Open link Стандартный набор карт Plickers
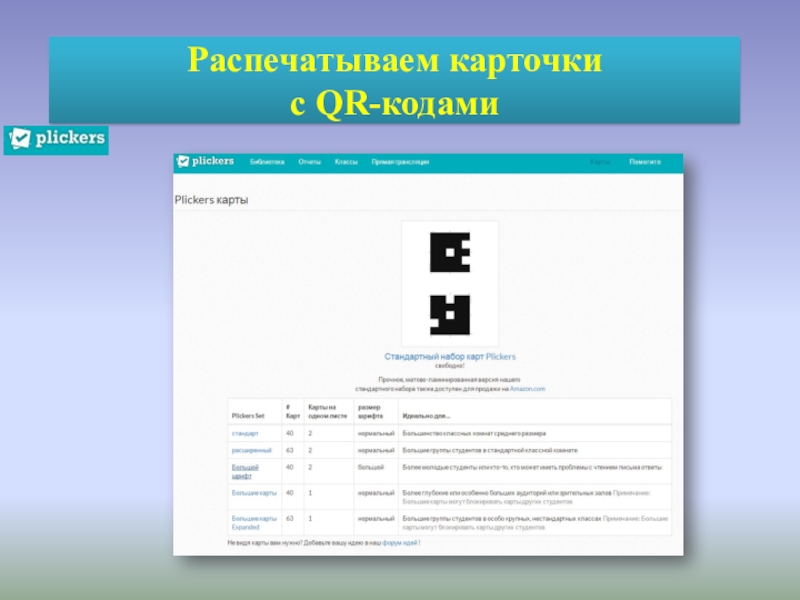 click(x=450, y=357)
